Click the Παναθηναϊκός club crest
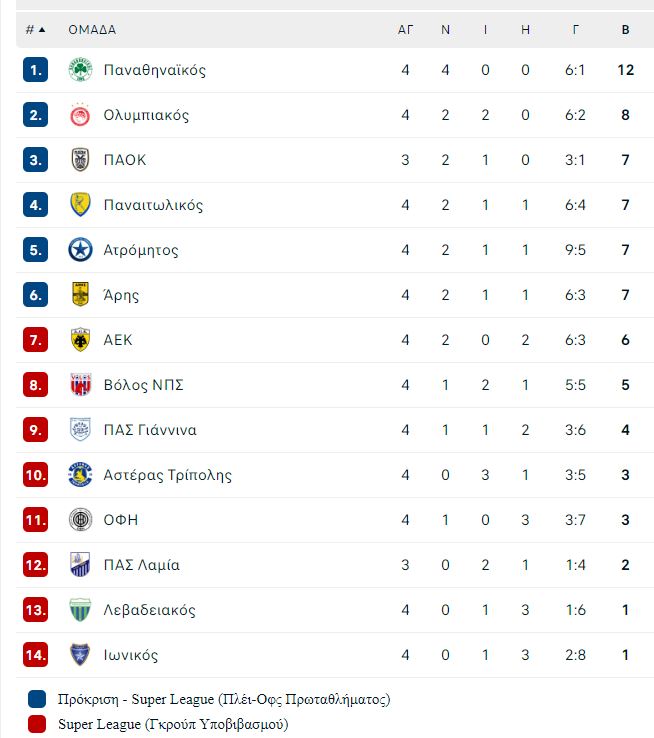 80,70
